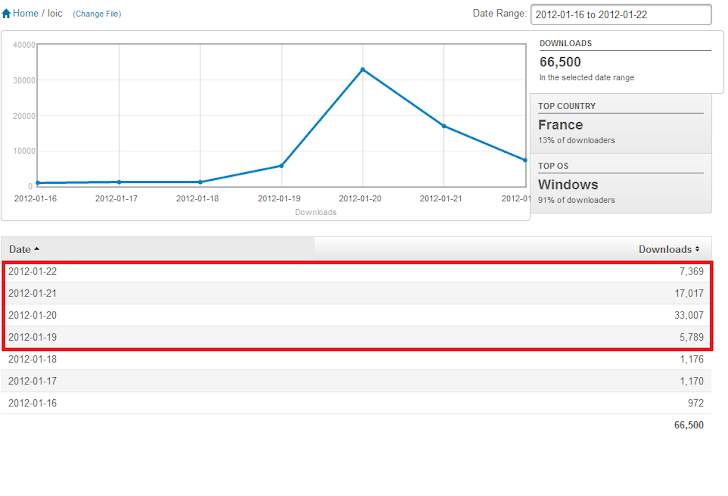This screenshot has width=728, height=496.
Task: Click the house icon beside Home
Action: point(7,14)
